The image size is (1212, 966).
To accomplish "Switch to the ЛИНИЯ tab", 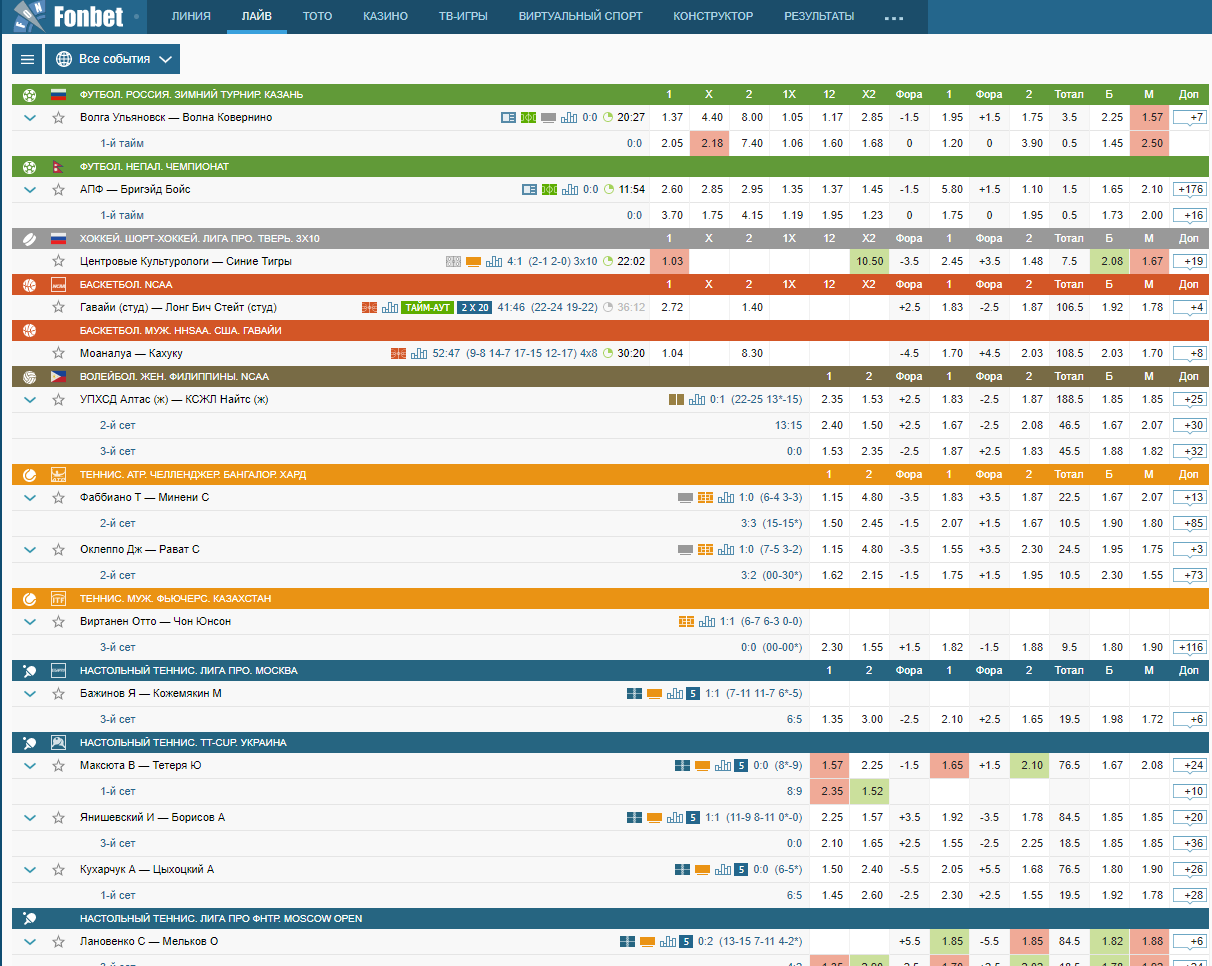I will pyautogui.click(x=191, y=17).
